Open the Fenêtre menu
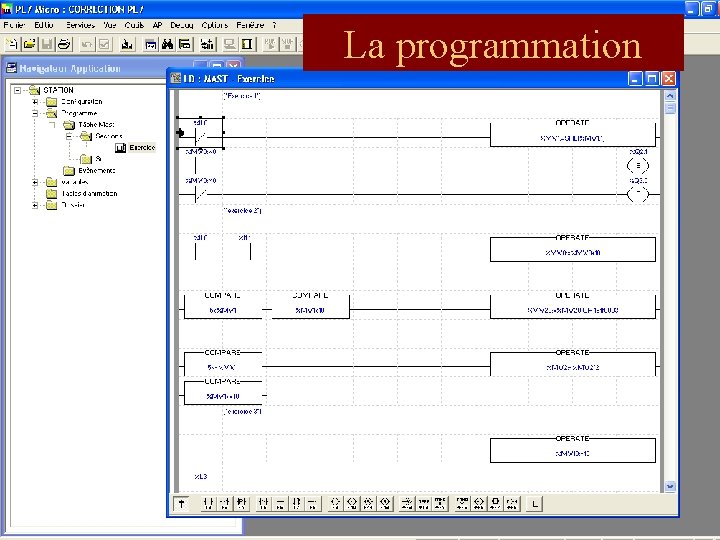 tap(250, 25)
